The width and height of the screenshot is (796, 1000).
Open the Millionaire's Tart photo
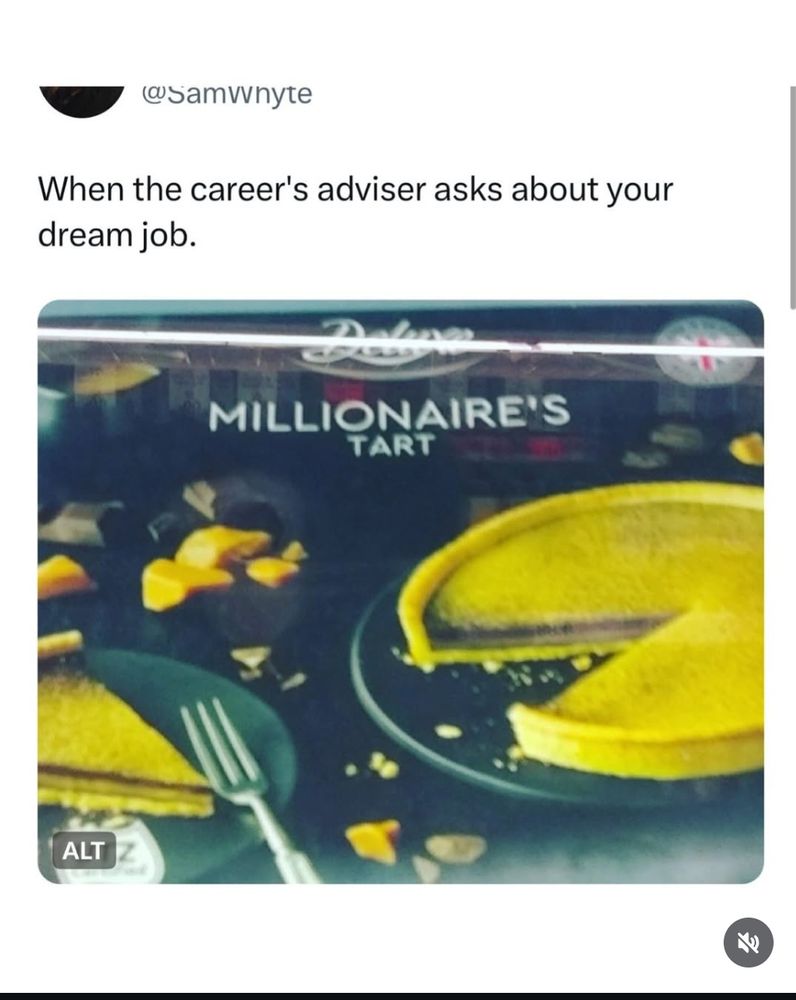pos(401,591)
